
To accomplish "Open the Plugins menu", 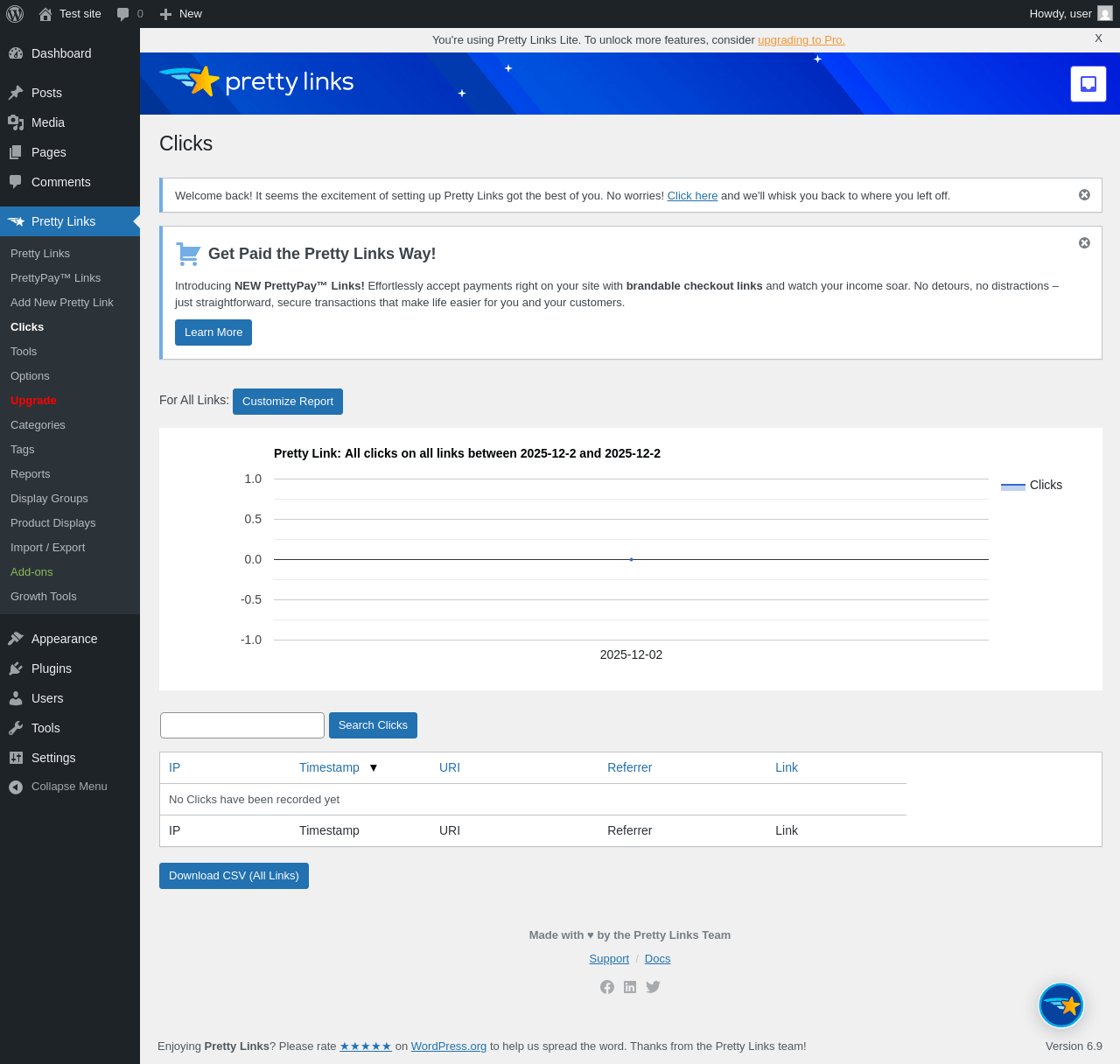I will [x=70, y=668].
